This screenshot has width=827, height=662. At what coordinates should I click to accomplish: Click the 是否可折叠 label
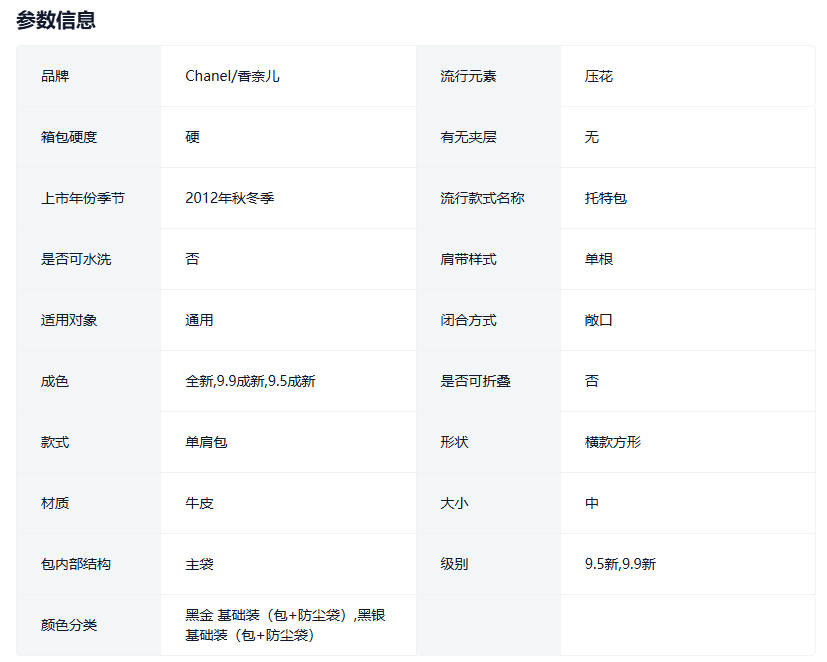[x=475, y=381]
